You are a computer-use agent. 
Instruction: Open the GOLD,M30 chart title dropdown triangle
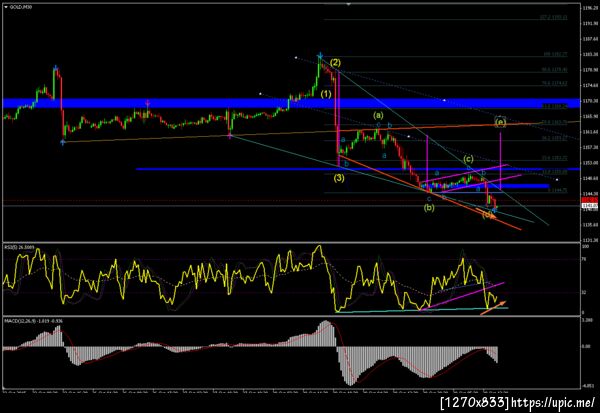click(x=5, y=7)
